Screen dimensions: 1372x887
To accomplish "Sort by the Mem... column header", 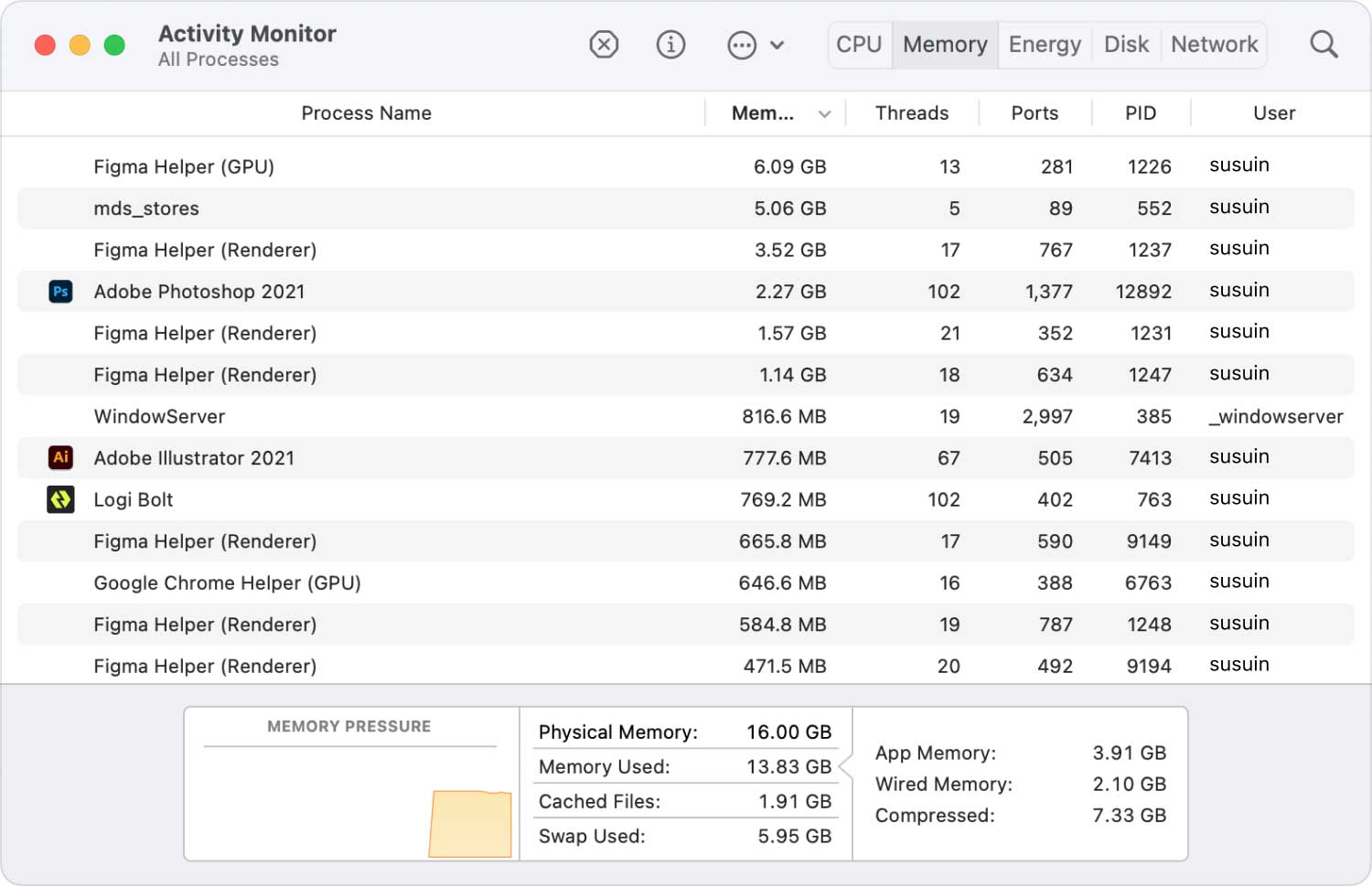I will pyautogui.click(x=763, y=113).
